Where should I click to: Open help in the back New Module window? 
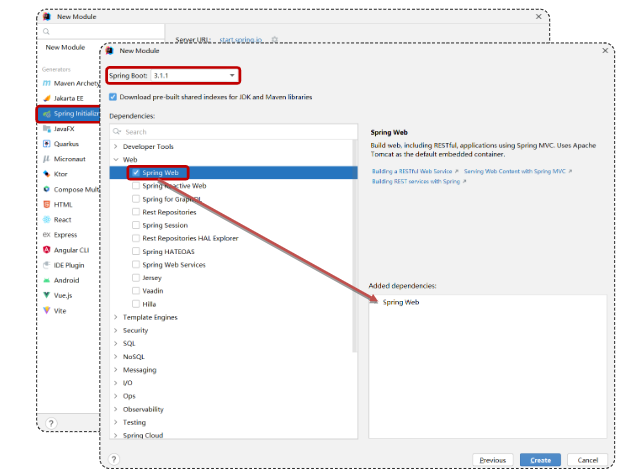coord(51,423)
